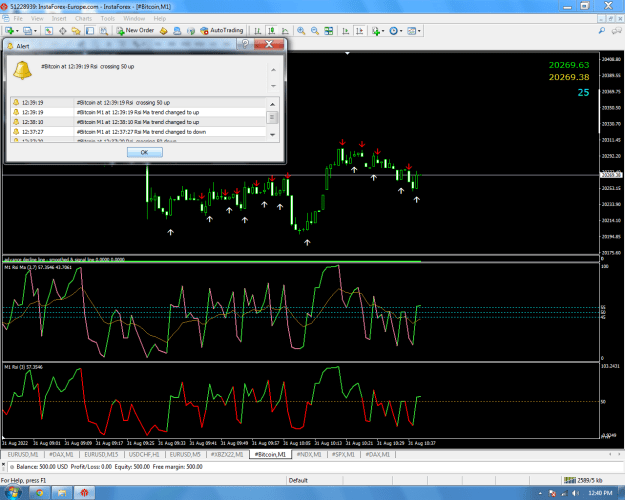Image resolution: width=625 pixels, height=500 pixels.
Task: Select the #XBZX22,M1 chart tab
Action: [x=227, y=455]
